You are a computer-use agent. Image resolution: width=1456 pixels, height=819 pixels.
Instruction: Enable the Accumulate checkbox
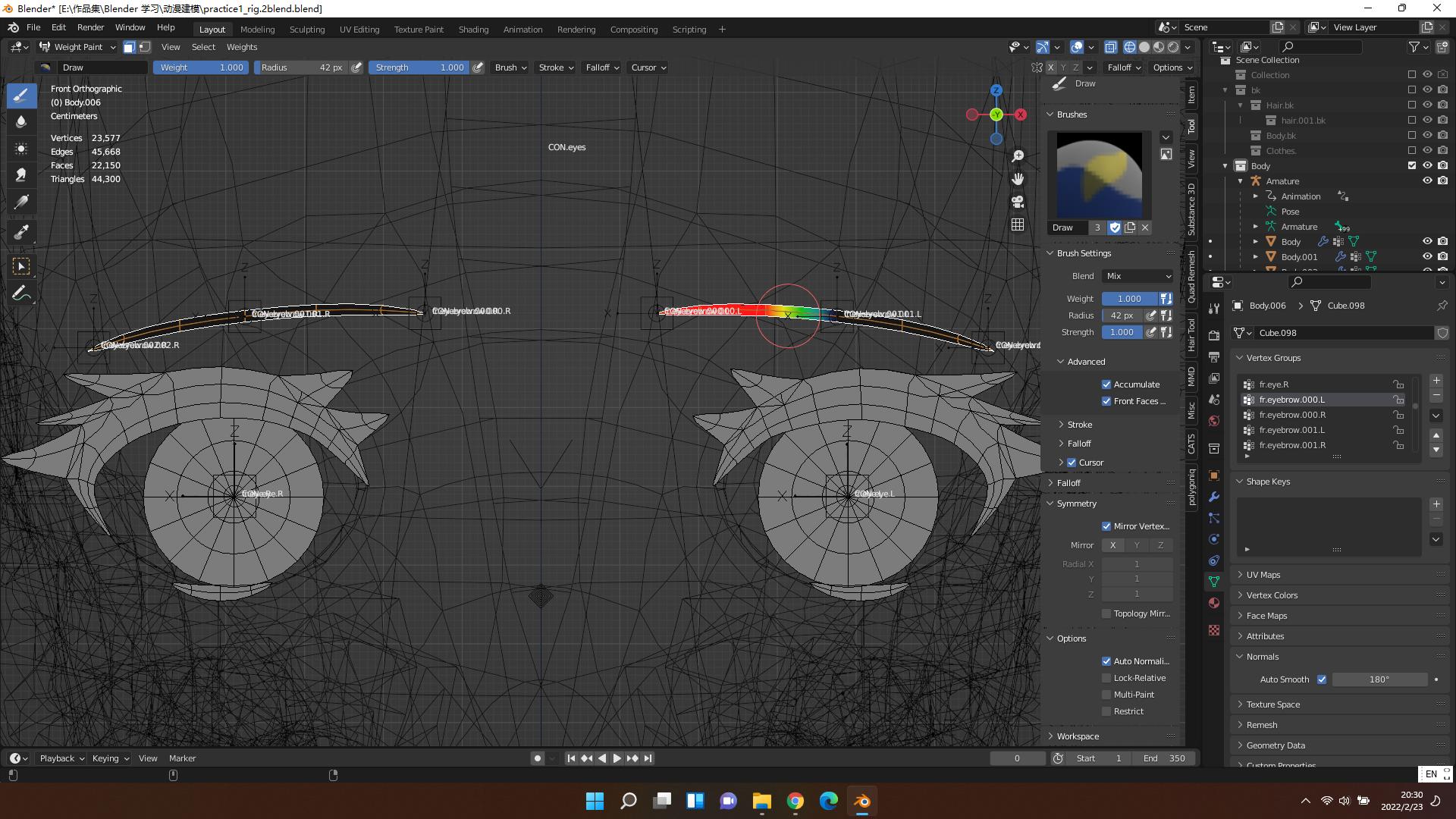point(1106,384)
